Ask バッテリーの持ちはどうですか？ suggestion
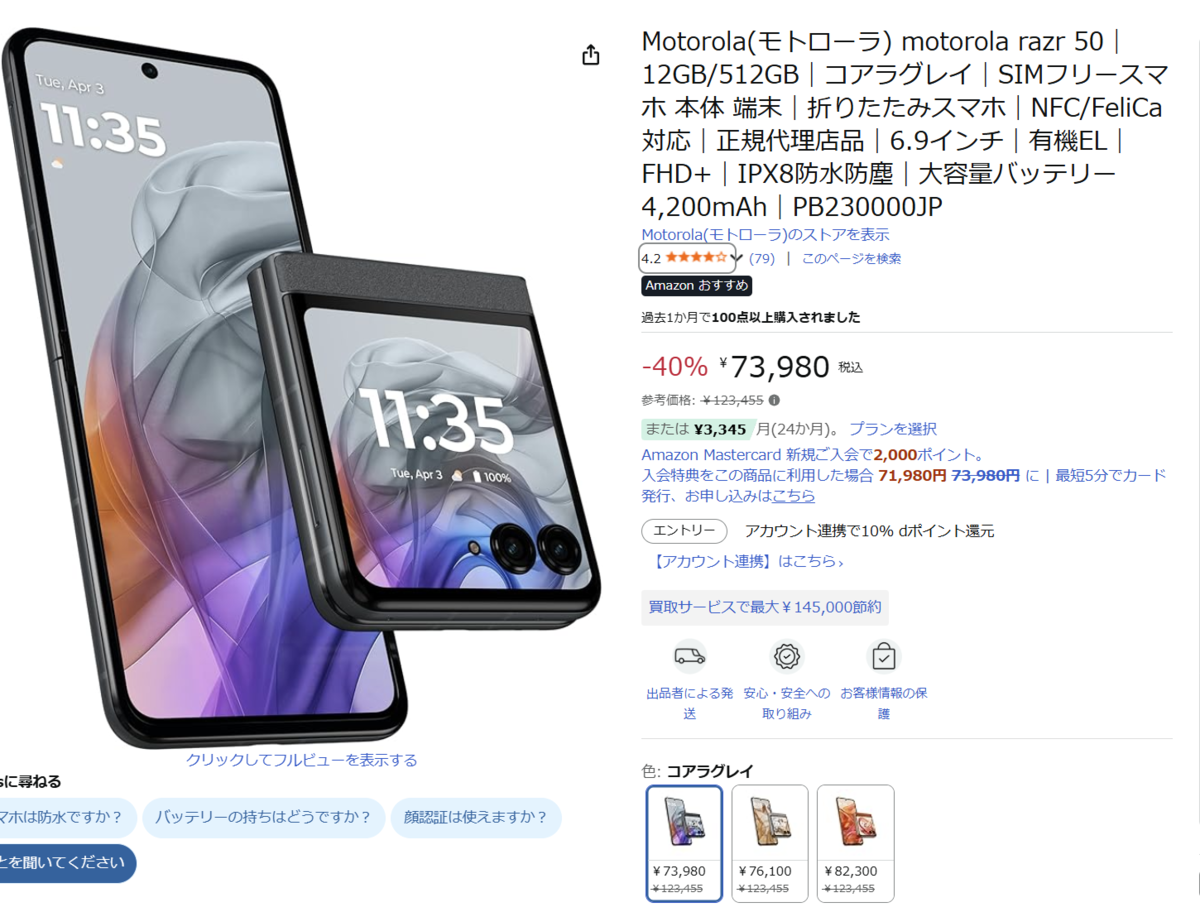 click(264, 817)
